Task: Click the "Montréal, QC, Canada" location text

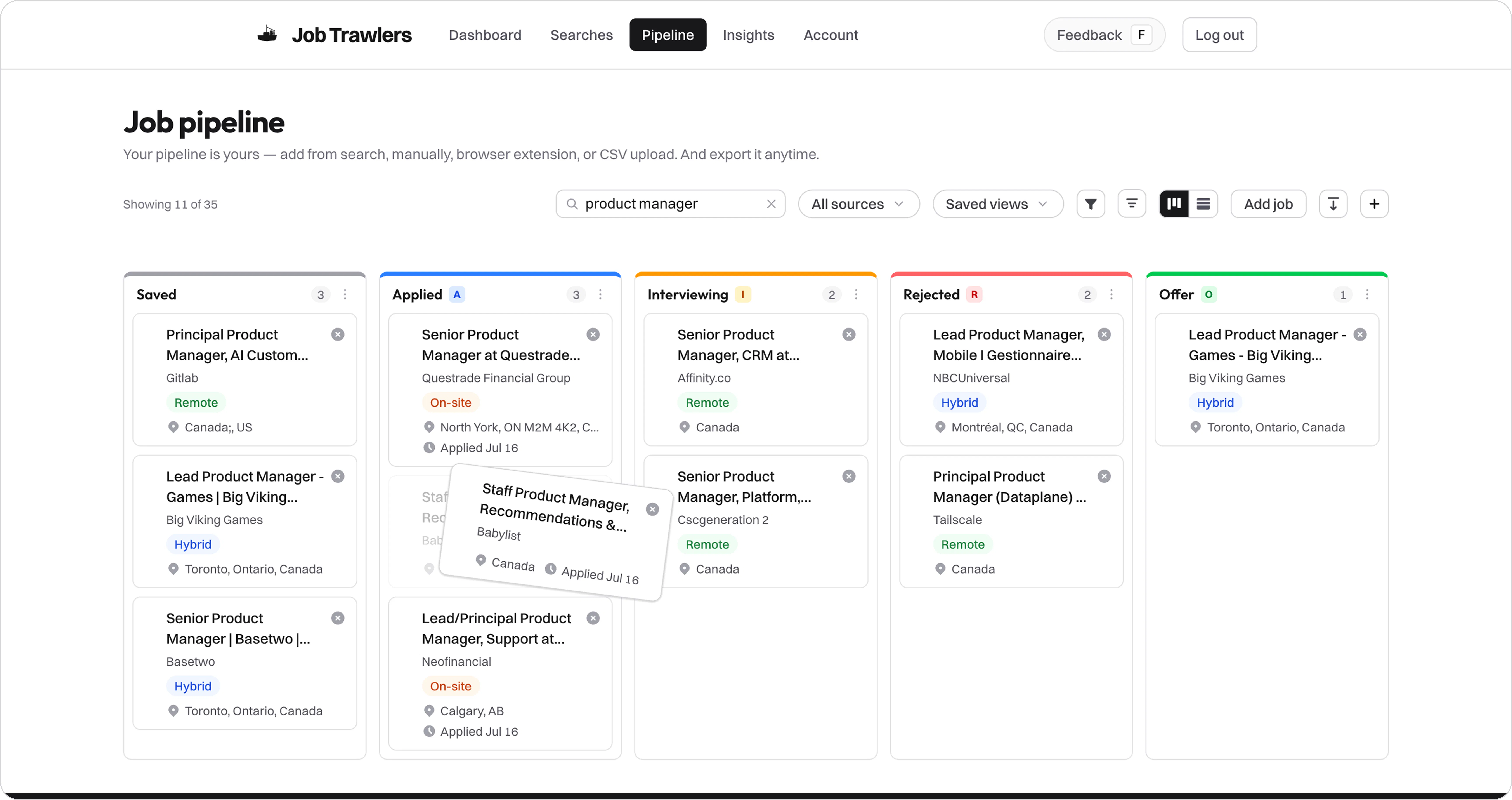Action: click(x=1012, y=427)
